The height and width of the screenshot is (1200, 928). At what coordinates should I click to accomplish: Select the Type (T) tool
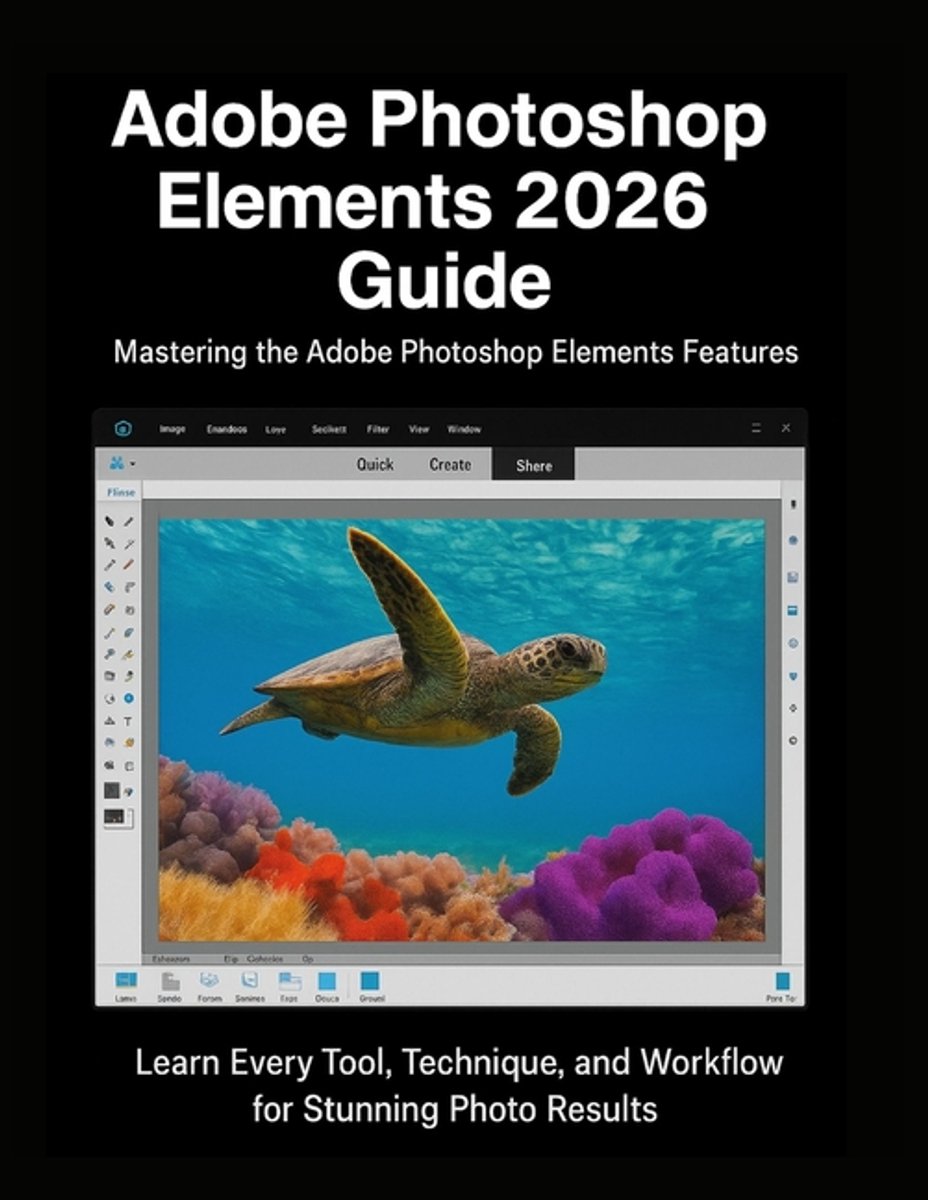(x=129, y=720)
